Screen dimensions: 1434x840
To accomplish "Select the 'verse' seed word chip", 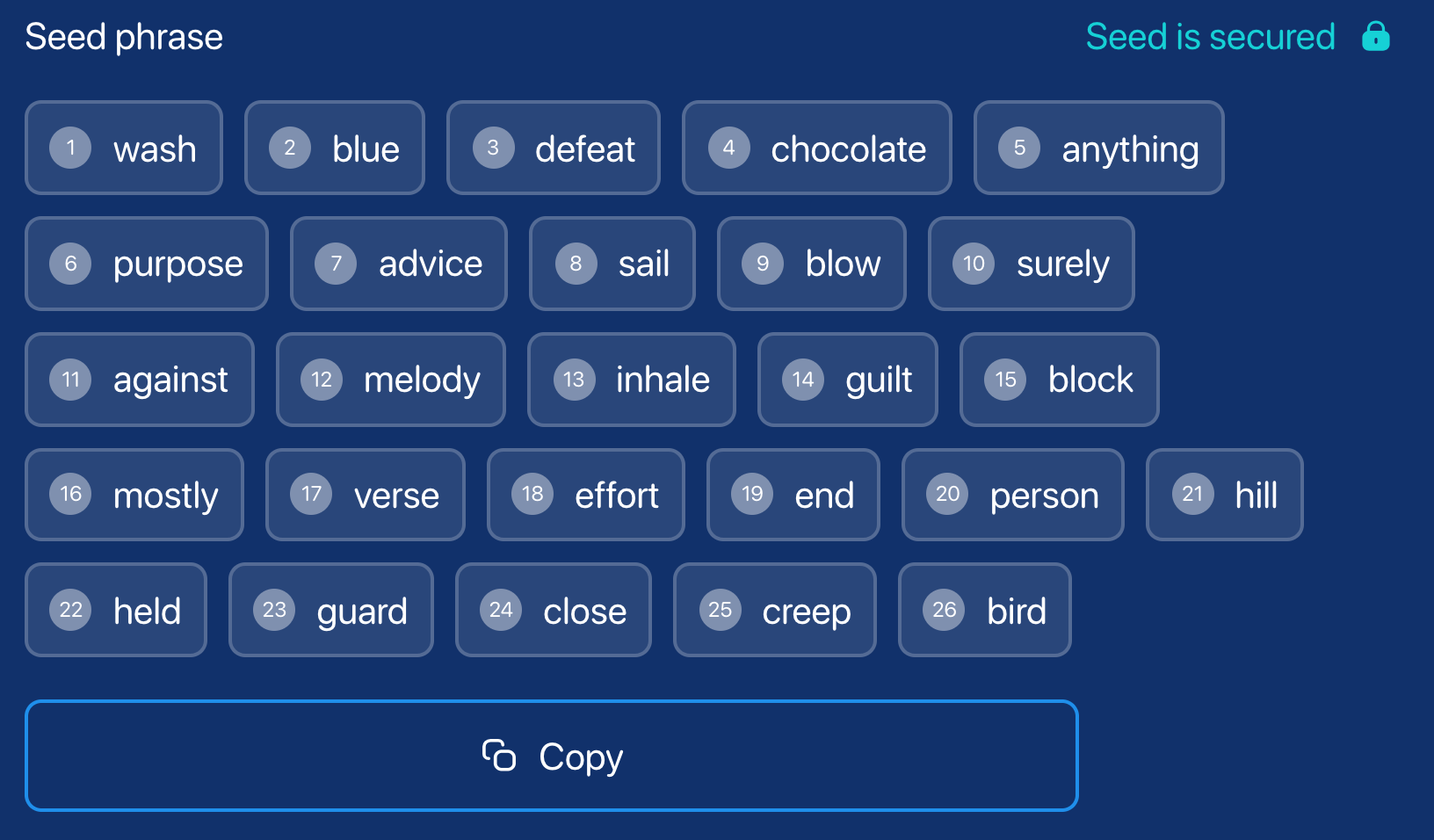I will (365, 495).
